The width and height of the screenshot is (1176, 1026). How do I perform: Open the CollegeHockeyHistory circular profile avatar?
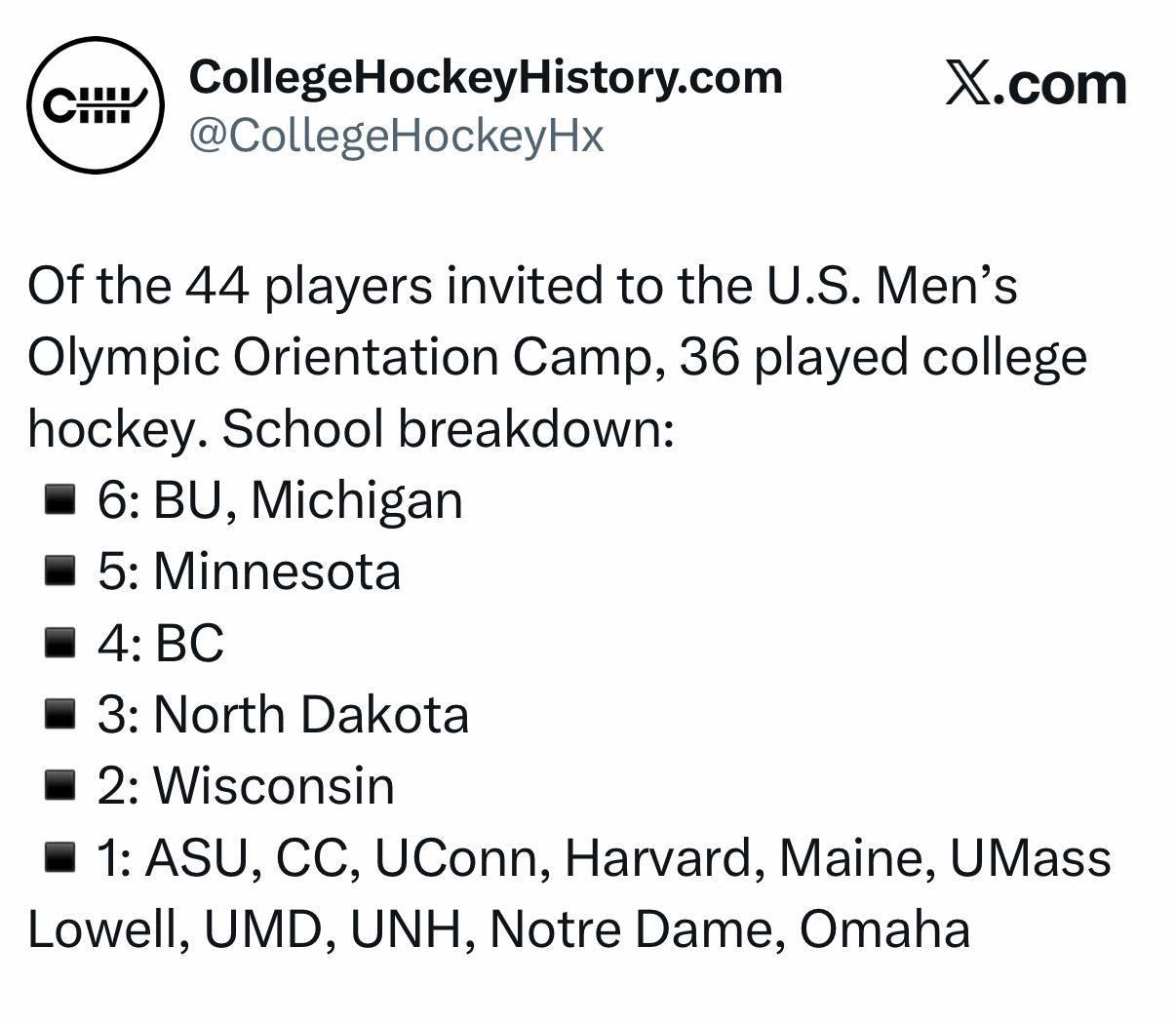pos(96,105)
